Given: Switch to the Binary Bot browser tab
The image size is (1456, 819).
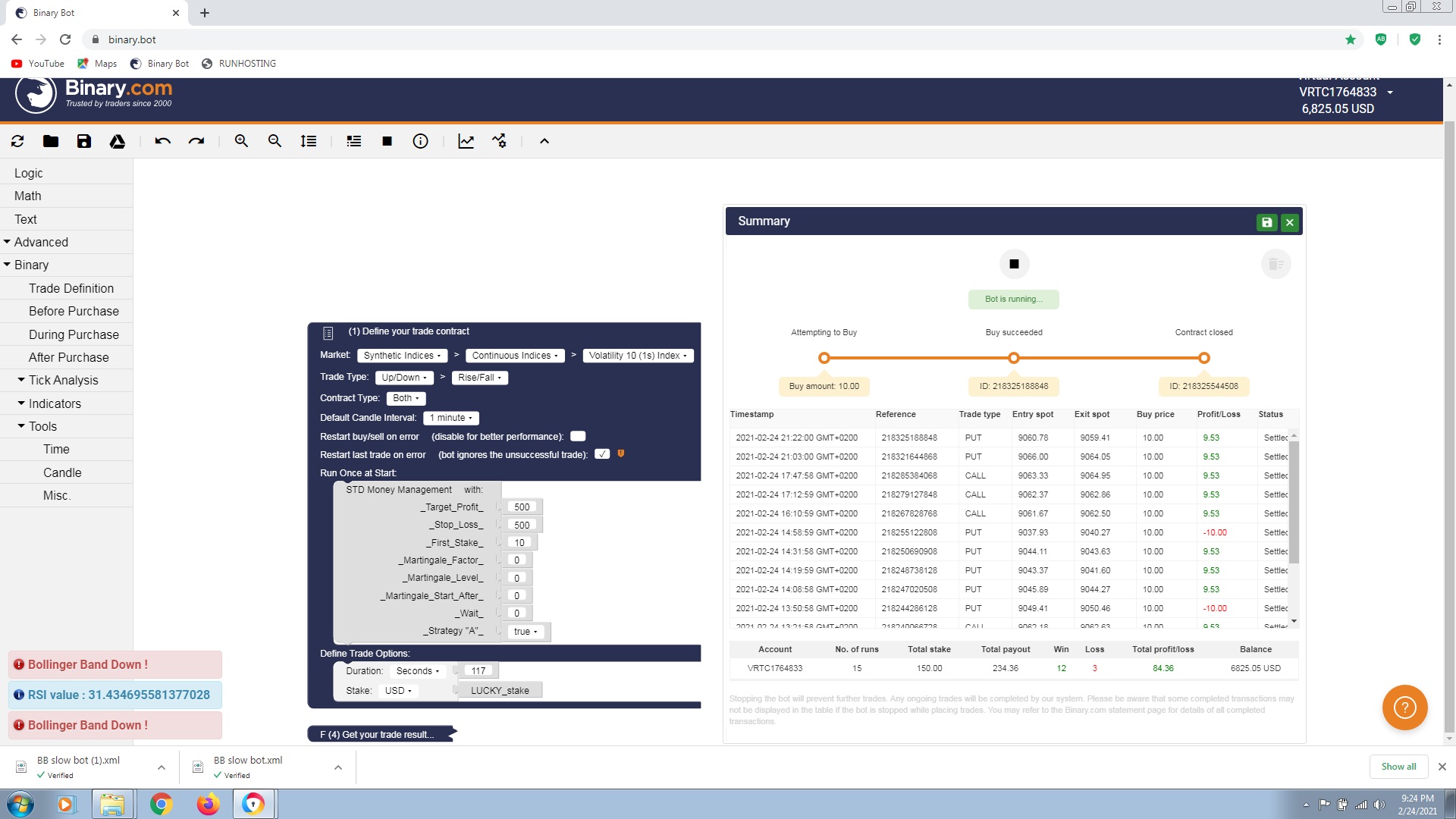Looking at the screenshot, I should (x=91, y=13).
